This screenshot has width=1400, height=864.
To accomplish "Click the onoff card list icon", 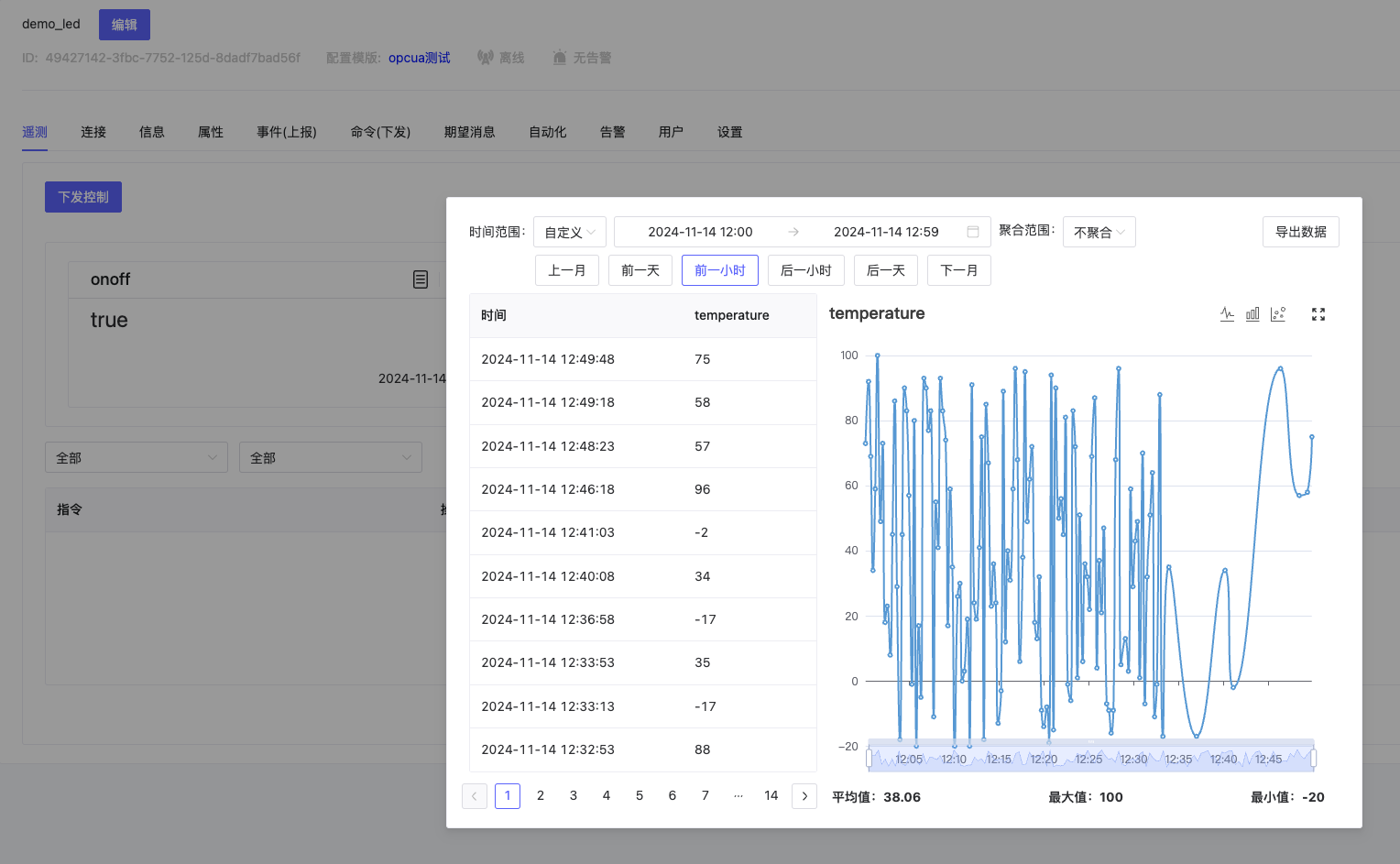I will pyautogui.click(x=421, y=279).
